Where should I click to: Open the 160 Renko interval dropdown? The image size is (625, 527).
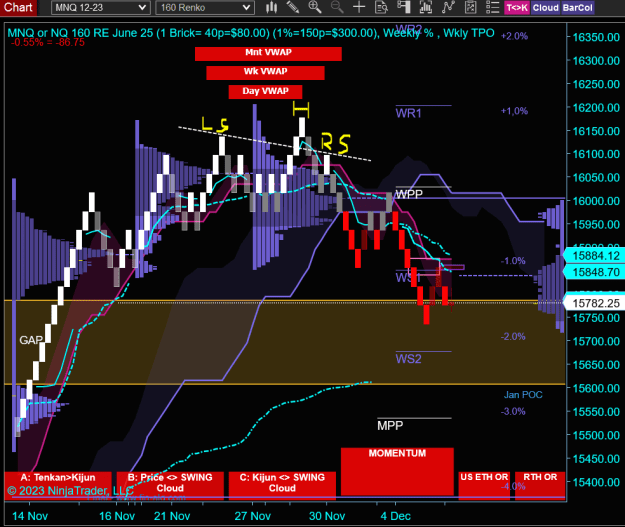pyautogui.click(x=205, y=8)
